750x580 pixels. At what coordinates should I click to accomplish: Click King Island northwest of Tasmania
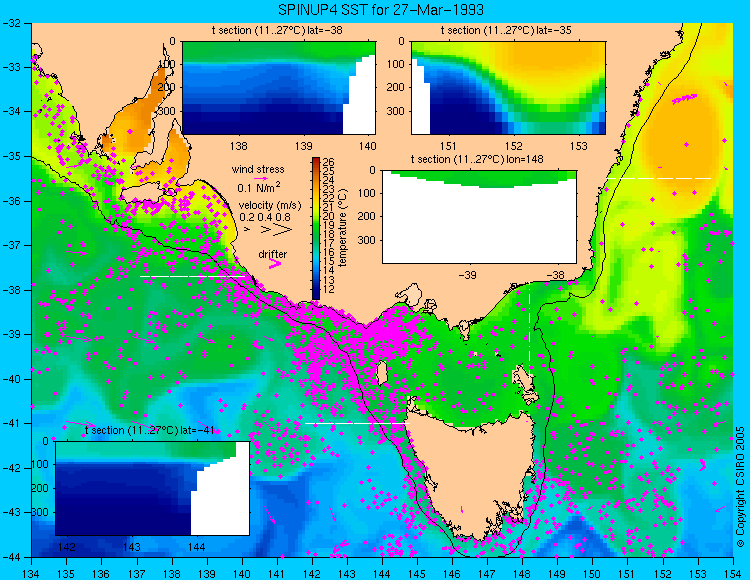coord(382,373)
